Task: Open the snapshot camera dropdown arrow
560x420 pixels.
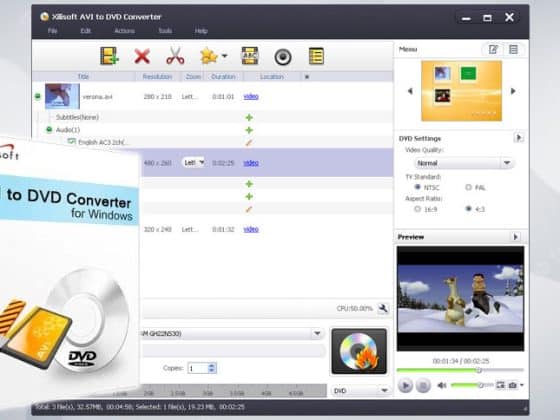Action: (522, 385)
